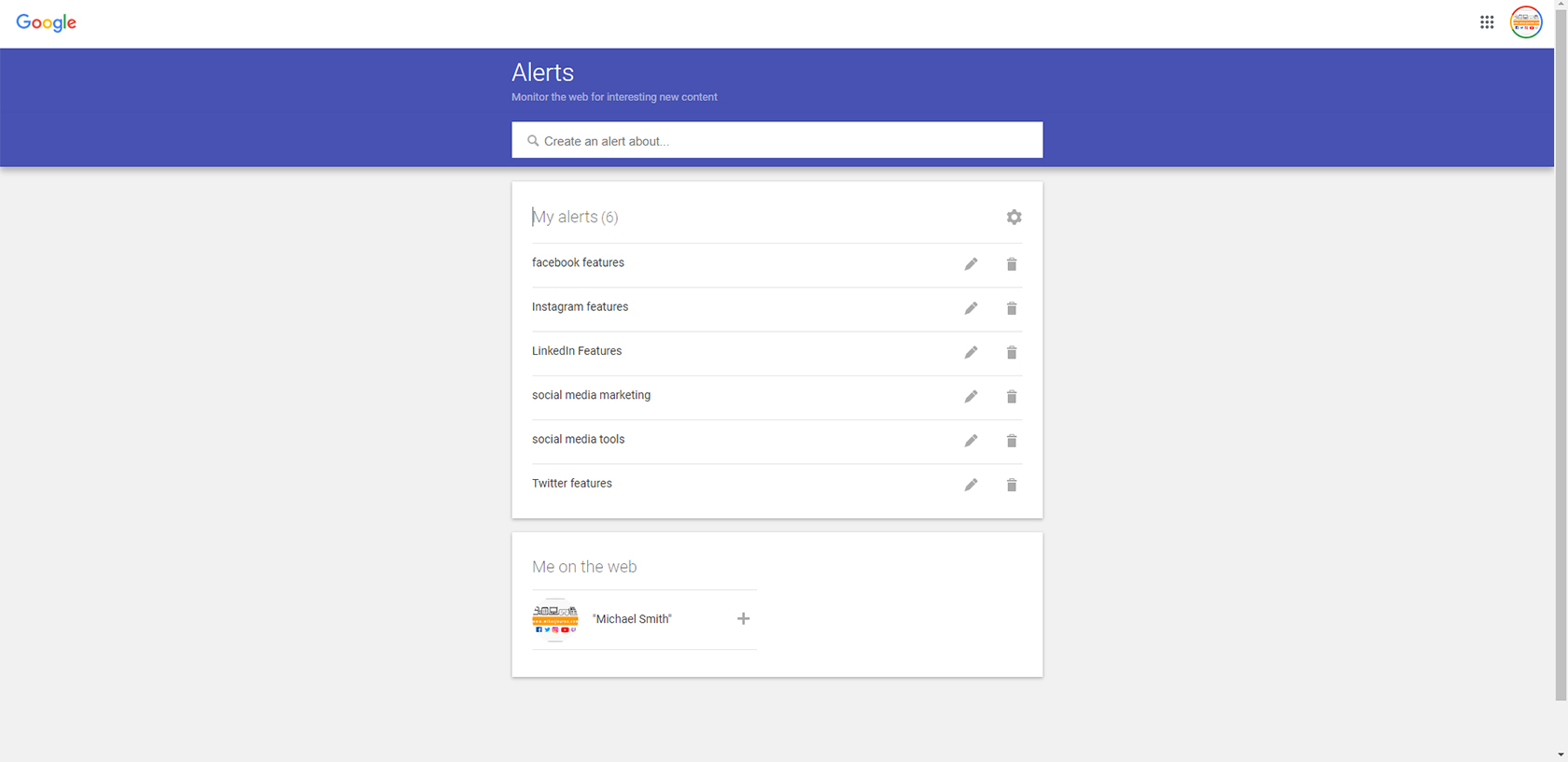
Task: Add "Michael Smith" alert with plus
Action: [743, 619]
